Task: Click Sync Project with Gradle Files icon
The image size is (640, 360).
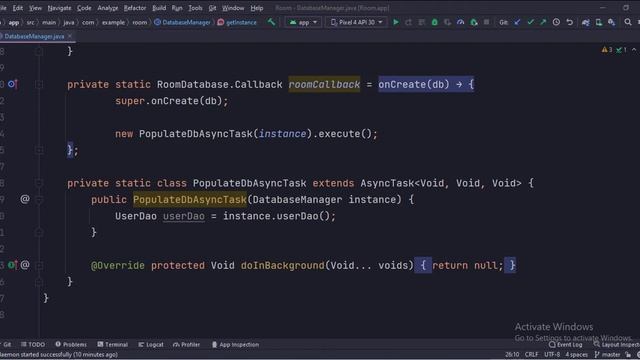Action: [x=586, y=22]
